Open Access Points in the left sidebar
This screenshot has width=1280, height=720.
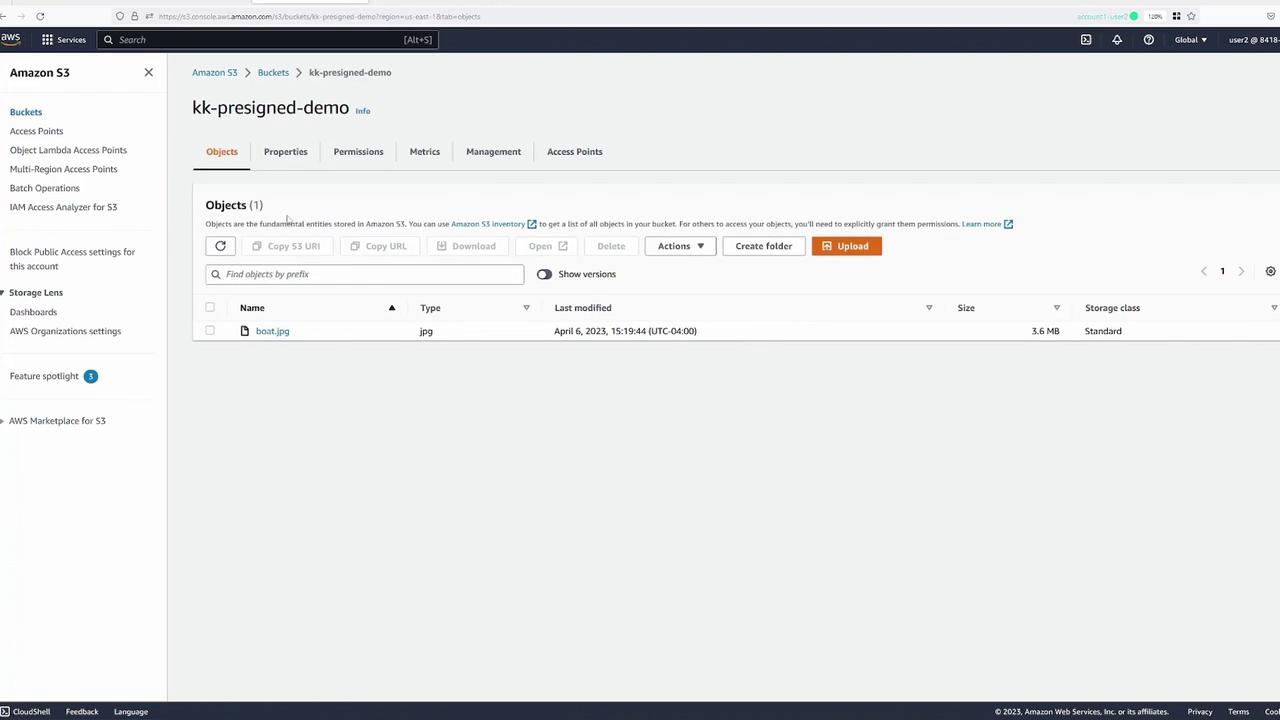pyautogui.click(x=36, y=131)
